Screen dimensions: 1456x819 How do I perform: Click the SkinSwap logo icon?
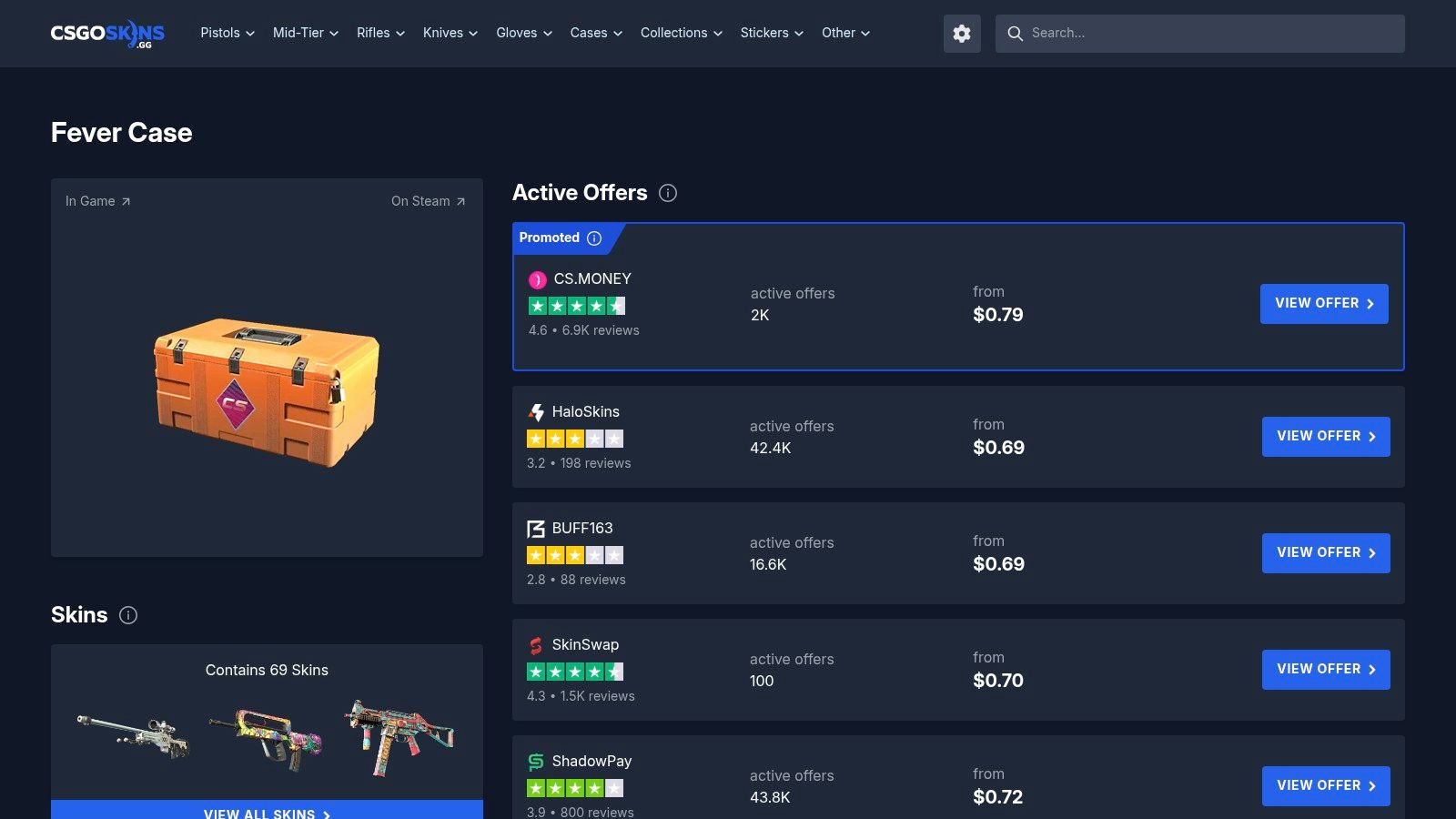pos(535,644)
